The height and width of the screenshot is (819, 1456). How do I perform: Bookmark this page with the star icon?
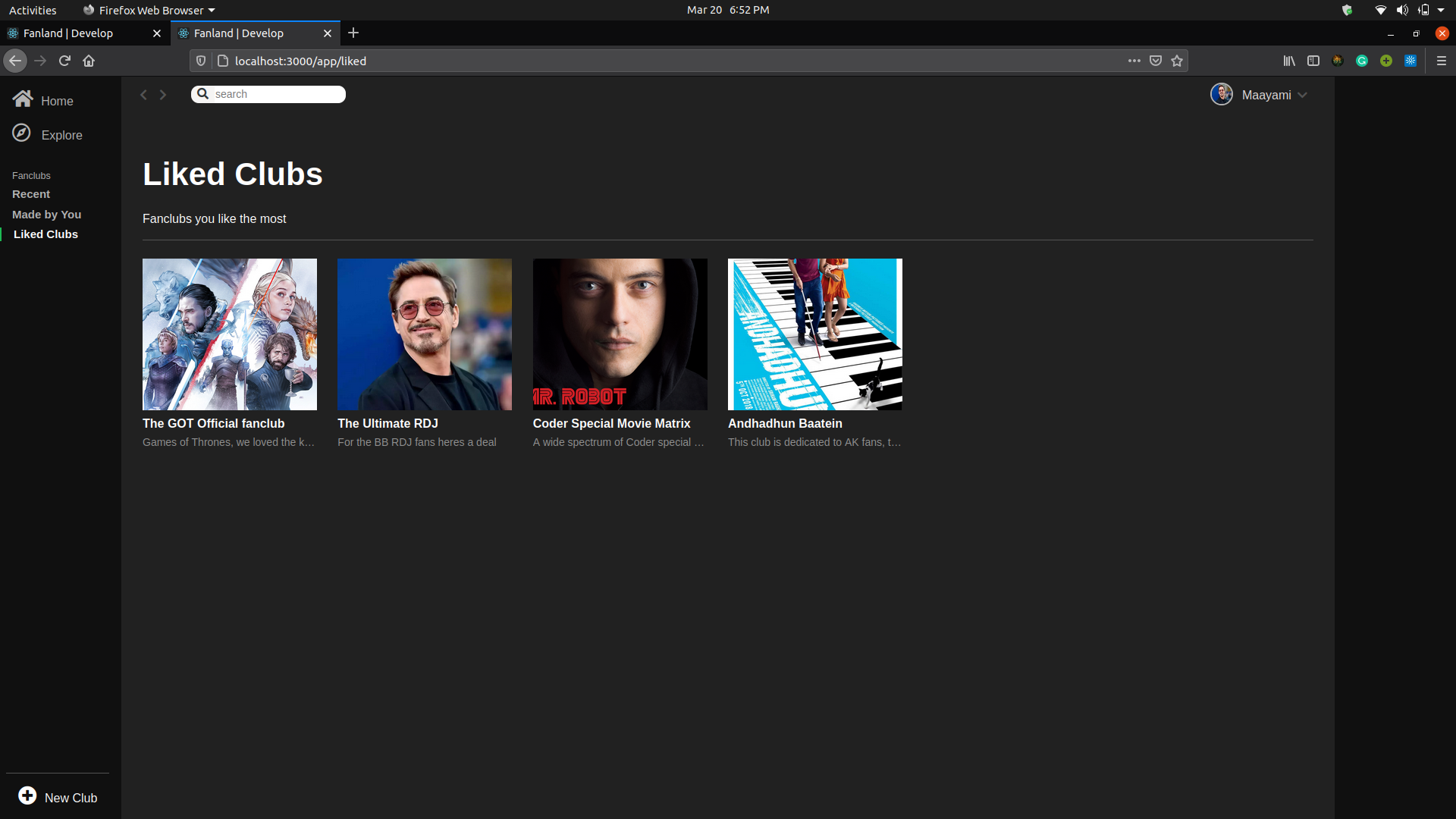1176,61
